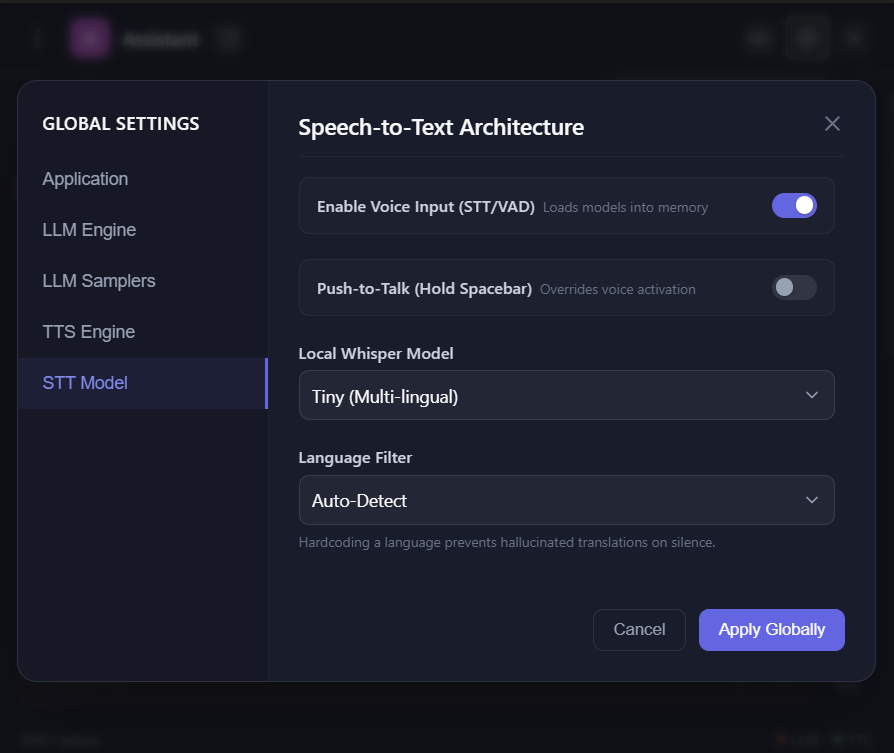Click the Enable Voice Input (STT/VAD) label
Image resolution: width=894 pixels, height=753 pixels.
[x=426, y=207]
